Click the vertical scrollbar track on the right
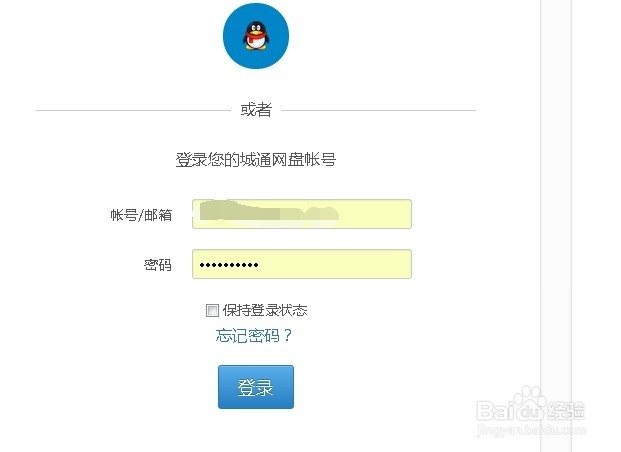This screenshot has width=621, height=452. pos(556,226)
